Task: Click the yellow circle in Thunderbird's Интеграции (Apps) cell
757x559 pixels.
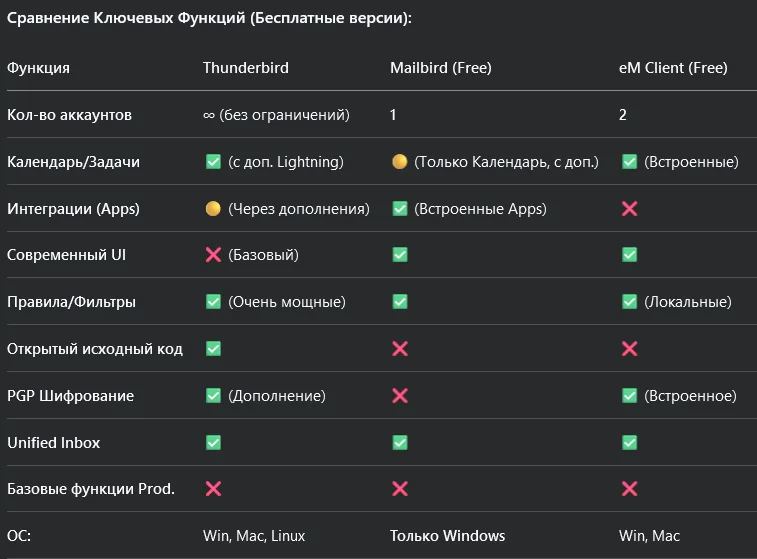Action: (213, 209)
